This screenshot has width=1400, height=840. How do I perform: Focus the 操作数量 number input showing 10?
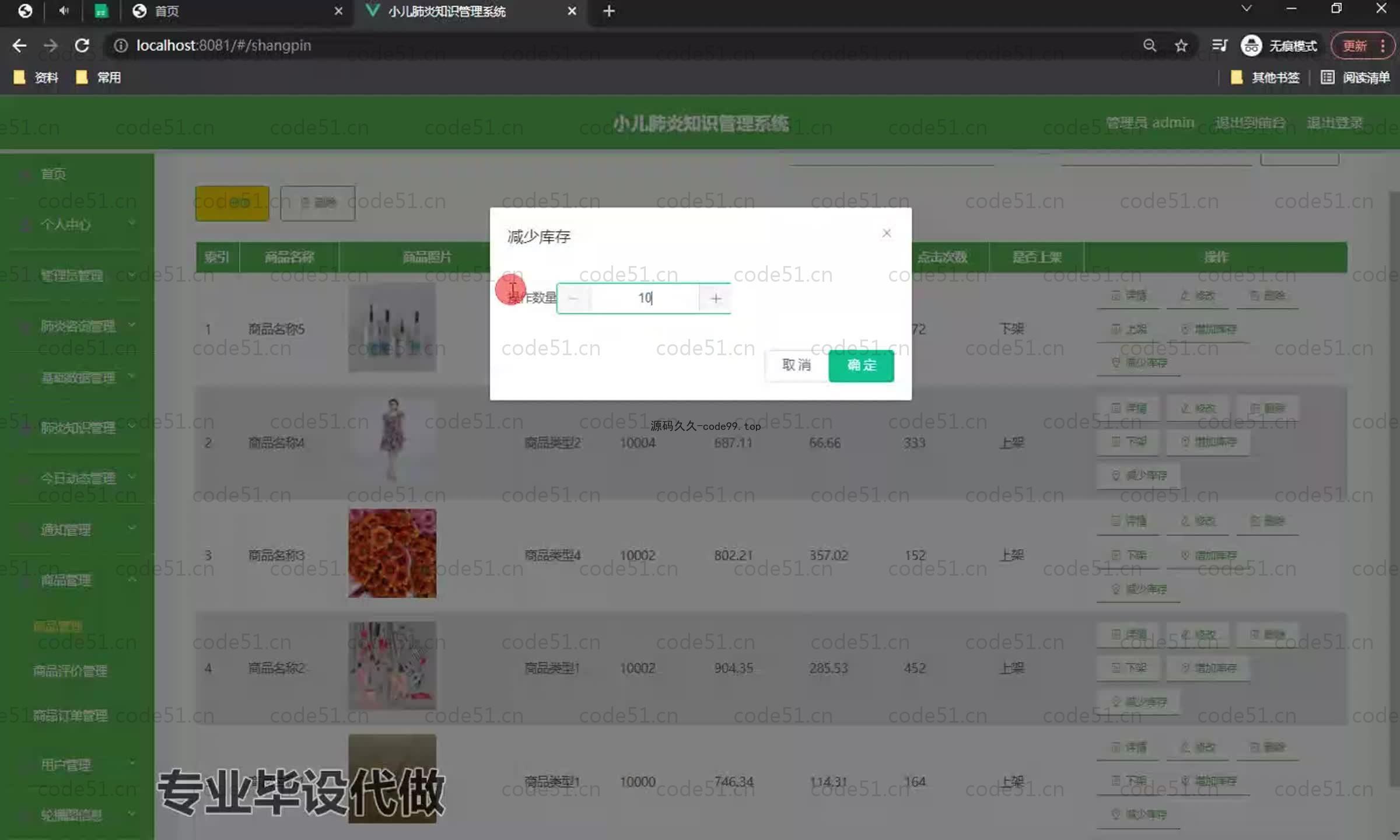(x=644, y=299)
